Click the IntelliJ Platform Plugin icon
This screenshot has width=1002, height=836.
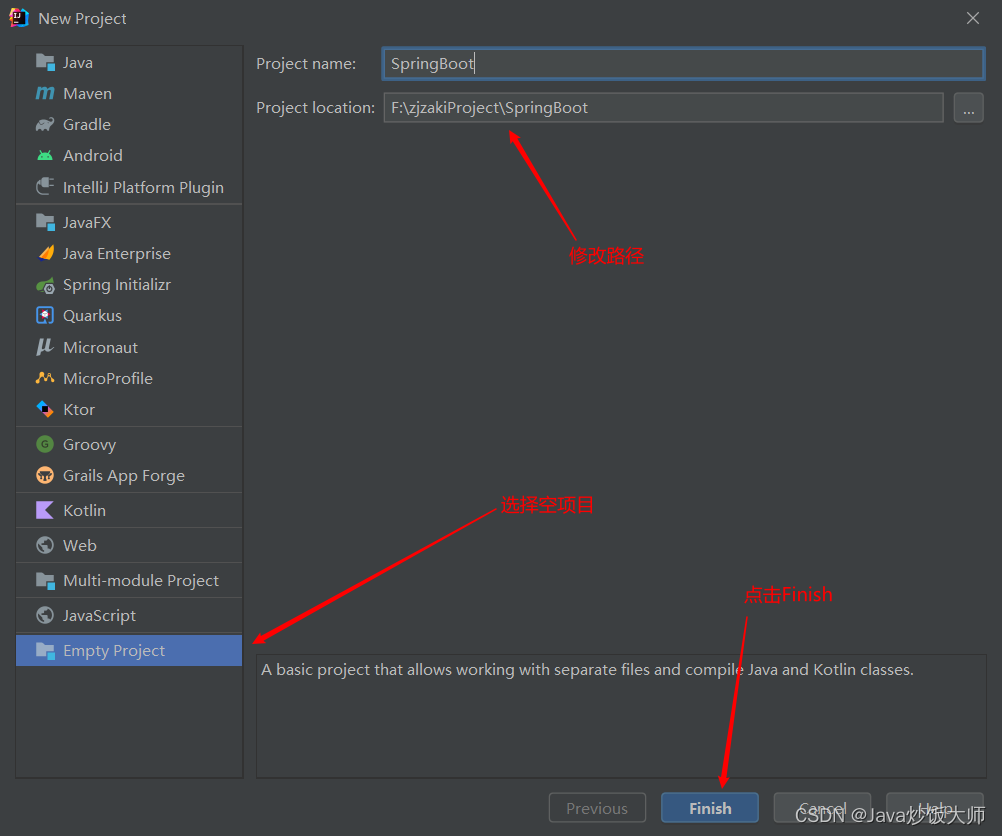click(45, 187)
